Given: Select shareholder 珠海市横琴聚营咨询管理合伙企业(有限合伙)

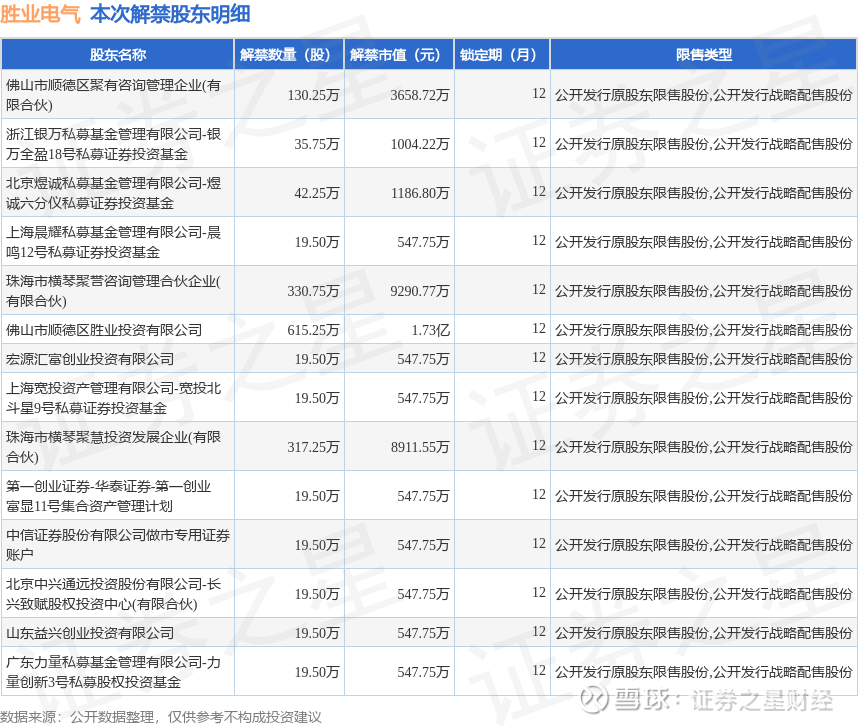Looking at the screenshot, I should (114, 291).
